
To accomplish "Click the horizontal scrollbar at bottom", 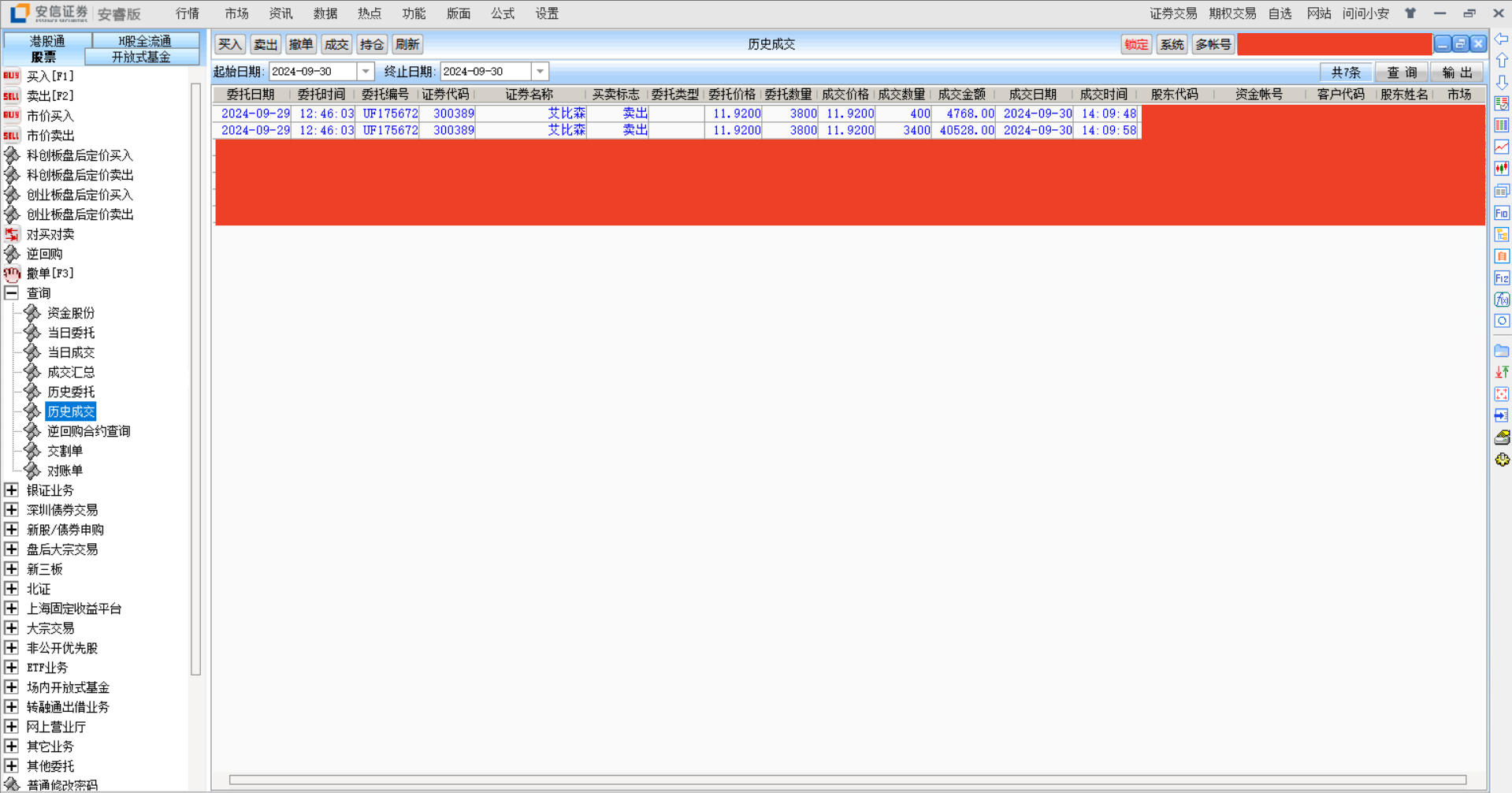I will pos(847,780).
